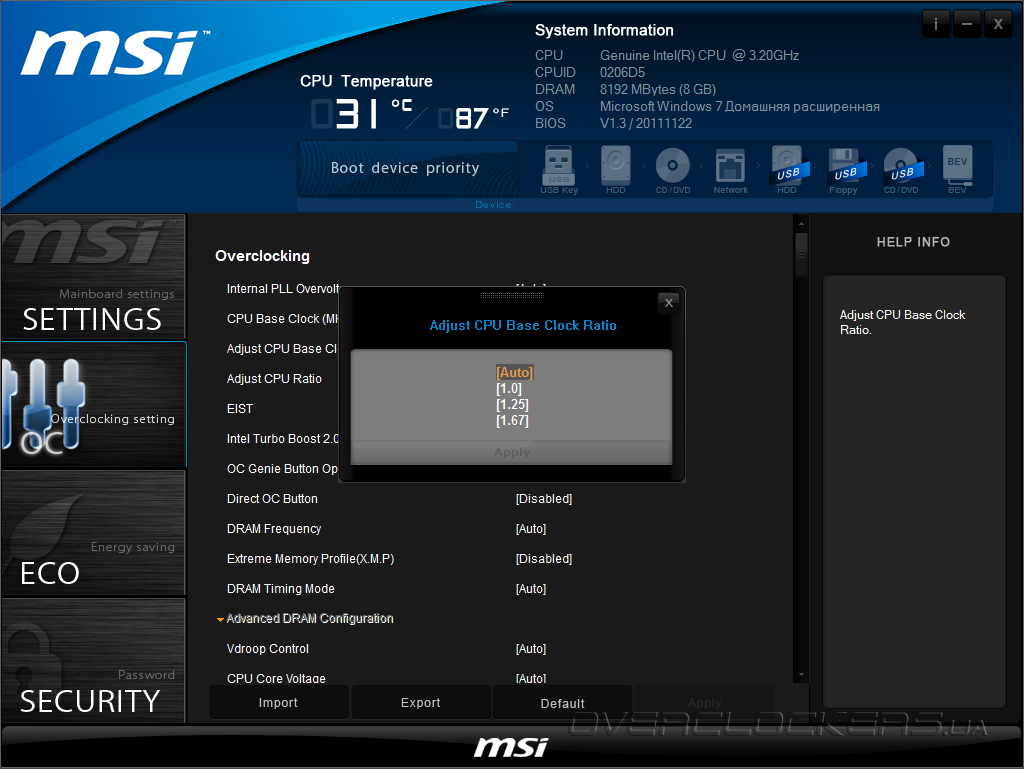Select the internal HDD boot device icon

coord(615,169)
